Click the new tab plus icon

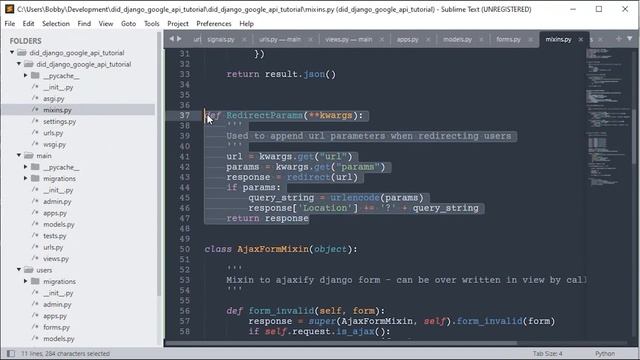tap(619, 38)
